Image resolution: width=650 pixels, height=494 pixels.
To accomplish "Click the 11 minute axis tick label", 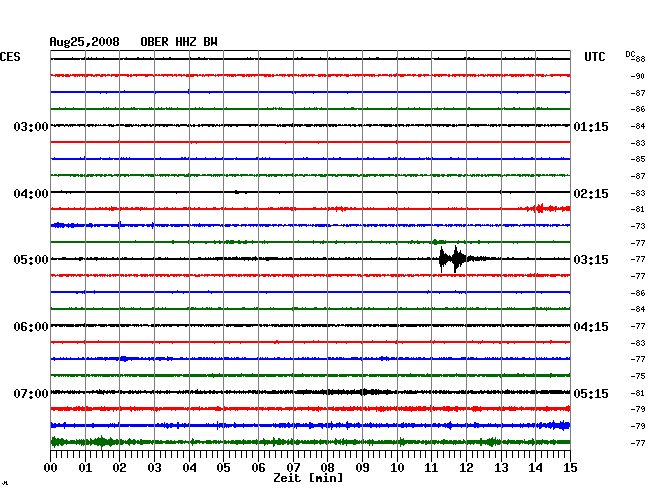I will [431, 468].
